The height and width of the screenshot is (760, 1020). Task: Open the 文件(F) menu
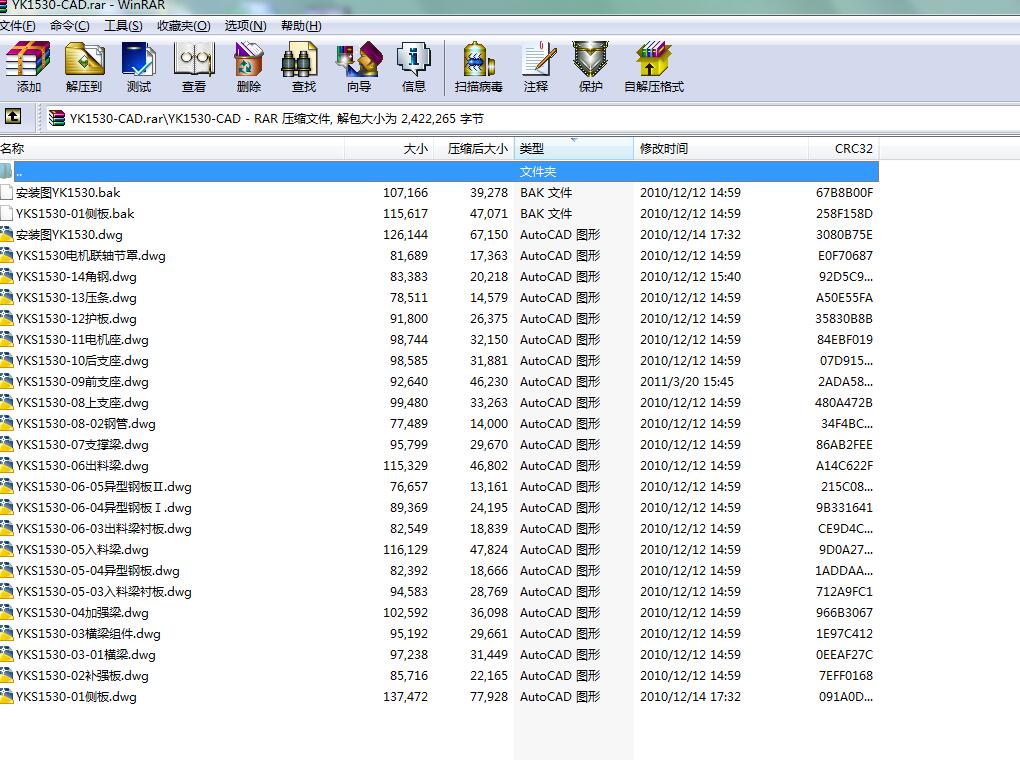18,26
